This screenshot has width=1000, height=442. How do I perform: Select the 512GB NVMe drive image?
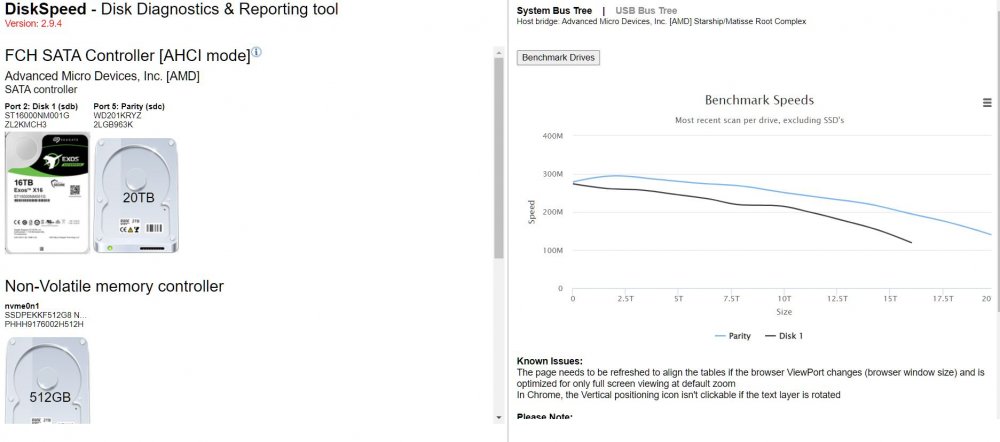click(x=47, y=380)
